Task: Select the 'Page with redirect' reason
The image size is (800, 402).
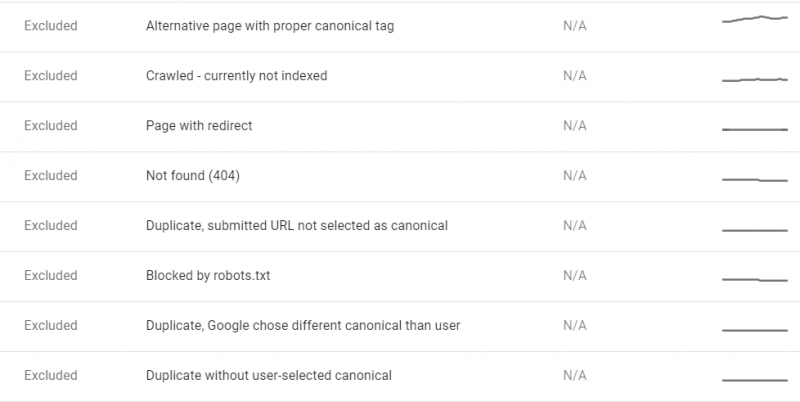Action: (x=199, y=125)
